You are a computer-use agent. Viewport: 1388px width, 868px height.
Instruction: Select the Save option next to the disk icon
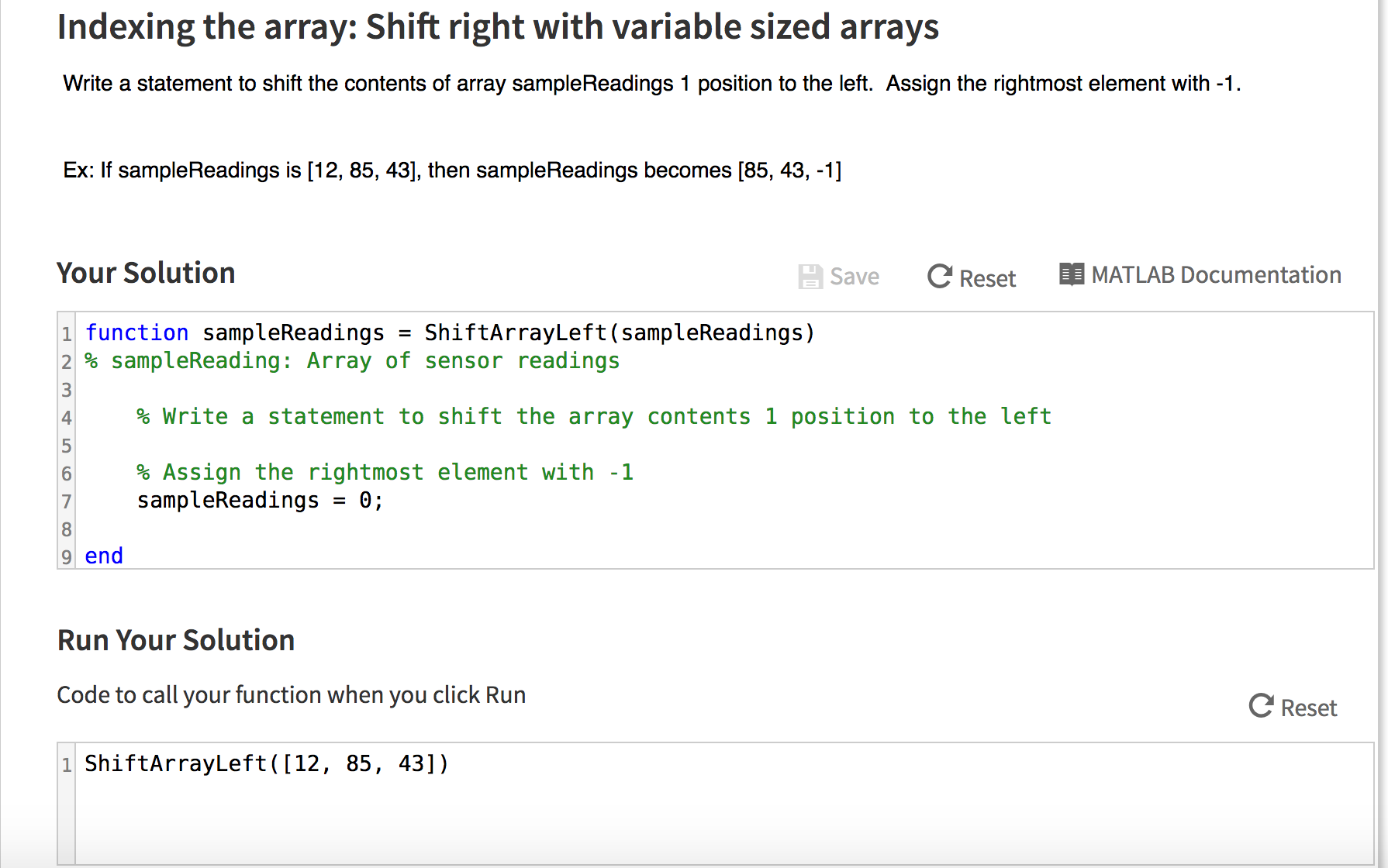coord(853,276)
